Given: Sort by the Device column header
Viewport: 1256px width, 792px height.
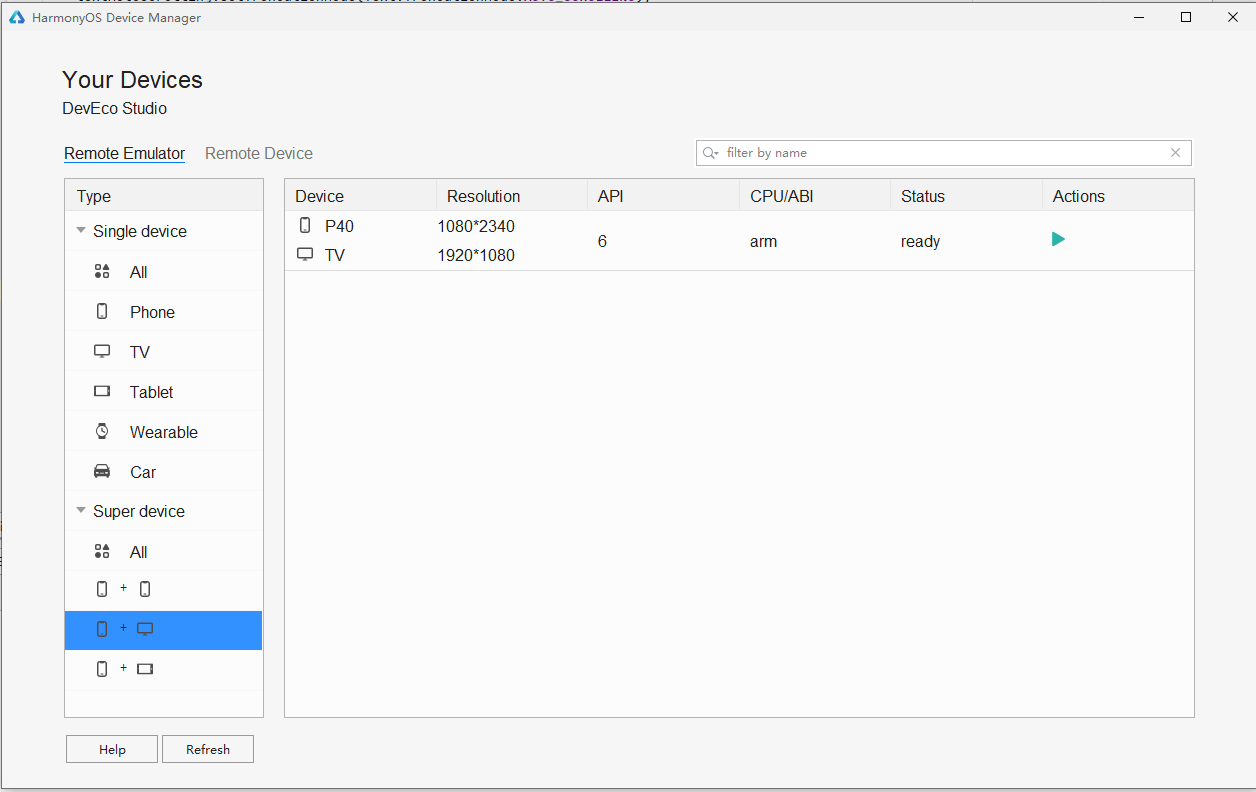Looking at the screenshot, I should (x=361, y=196).
